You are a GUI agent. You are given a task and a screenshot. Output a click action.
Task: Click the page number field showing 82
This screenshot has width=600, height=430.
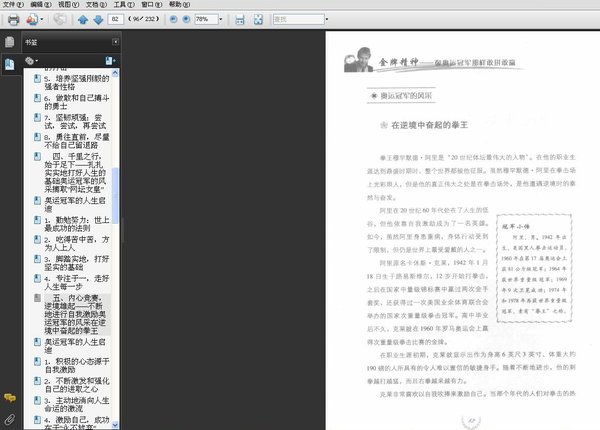(116, 19)
